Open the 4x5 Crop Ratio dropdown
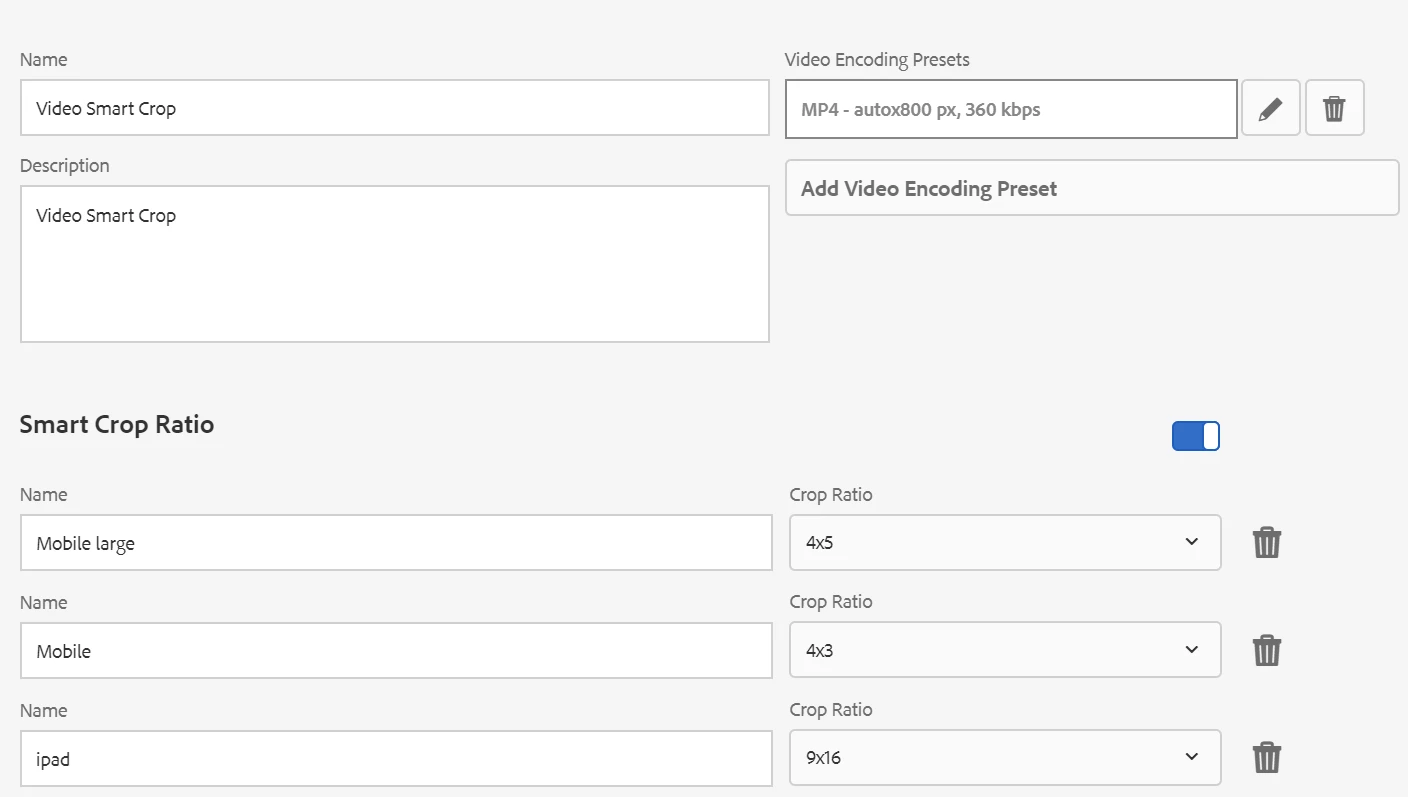 click(1004, 543)
